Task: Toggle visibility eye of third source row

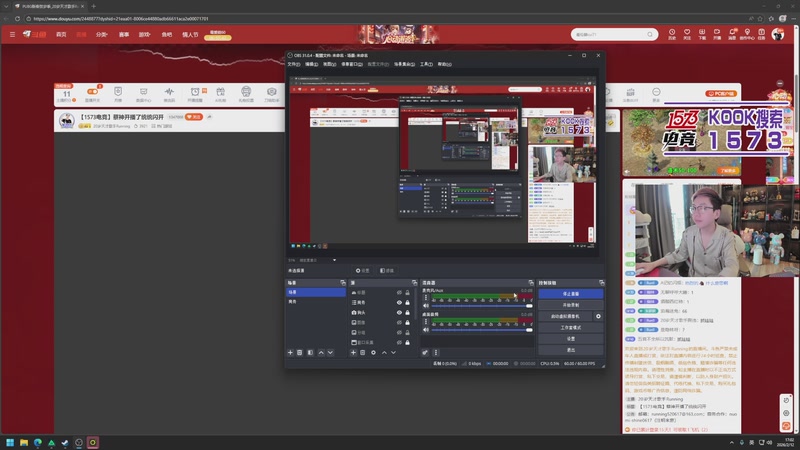Action: [399, 312]
